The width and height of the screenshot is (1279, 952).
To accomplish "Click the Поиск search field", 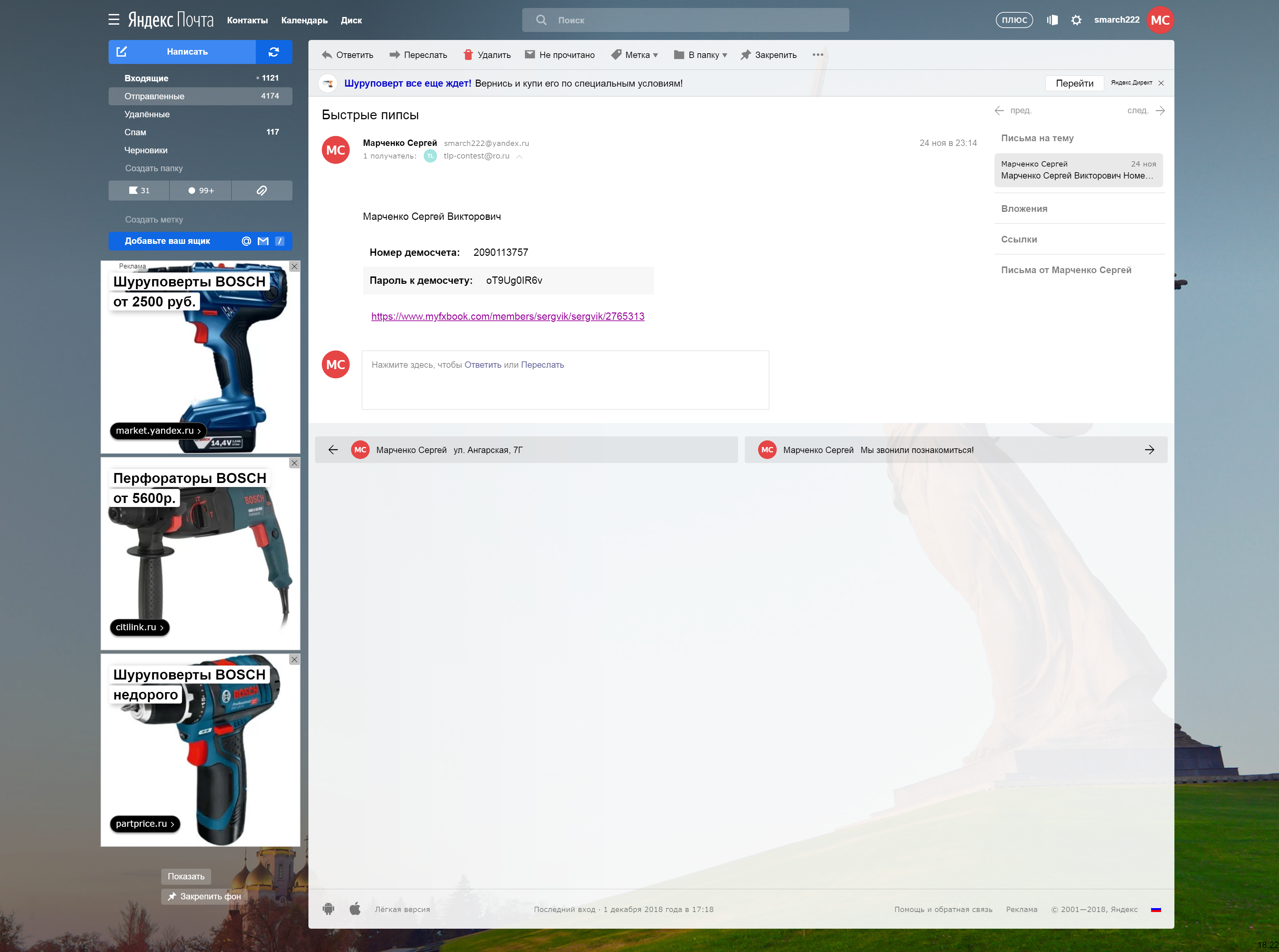I will click(x=685, y=20).
